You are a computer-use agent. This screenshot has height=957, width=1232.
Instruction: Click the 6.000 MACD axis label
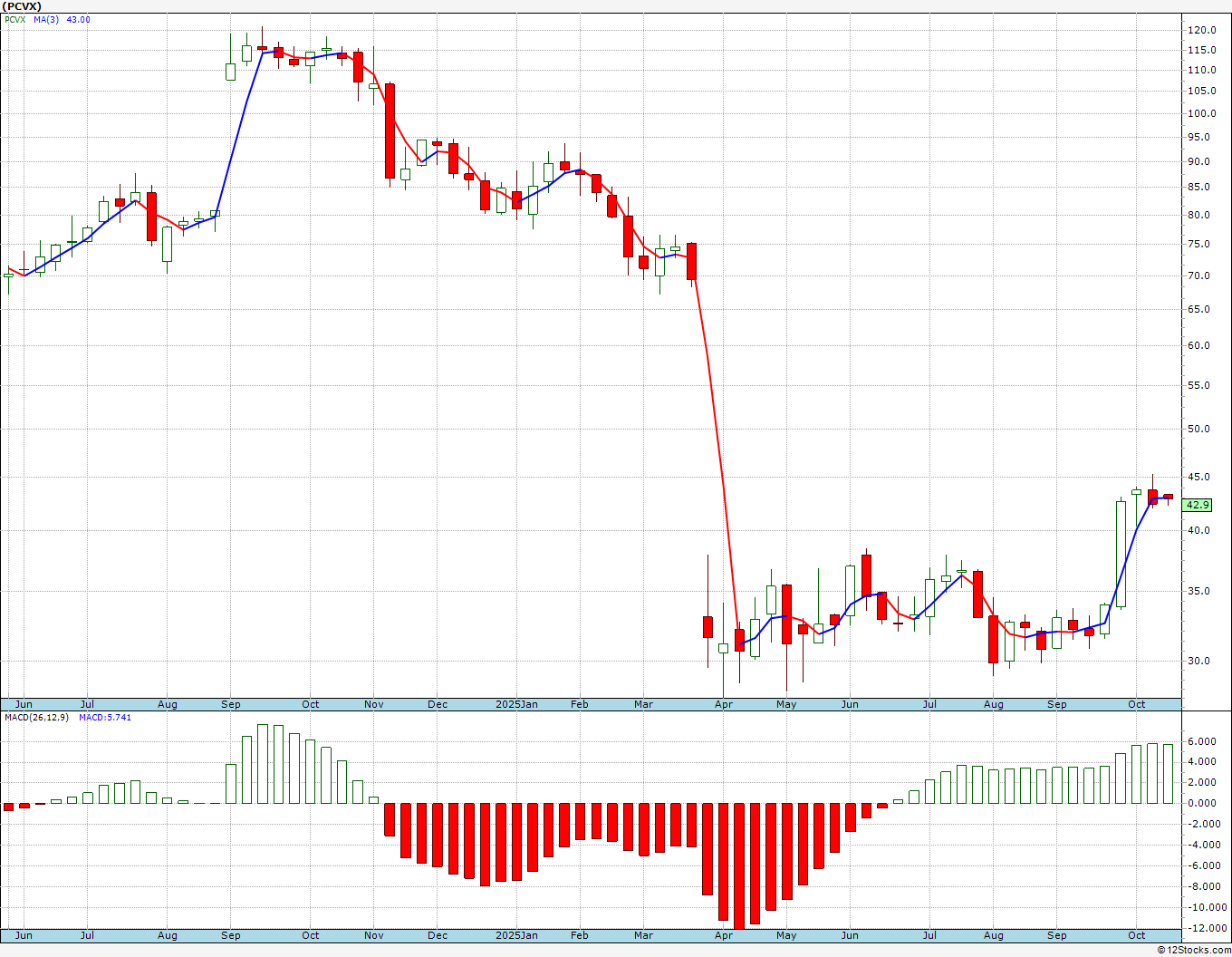point(1201,742)
